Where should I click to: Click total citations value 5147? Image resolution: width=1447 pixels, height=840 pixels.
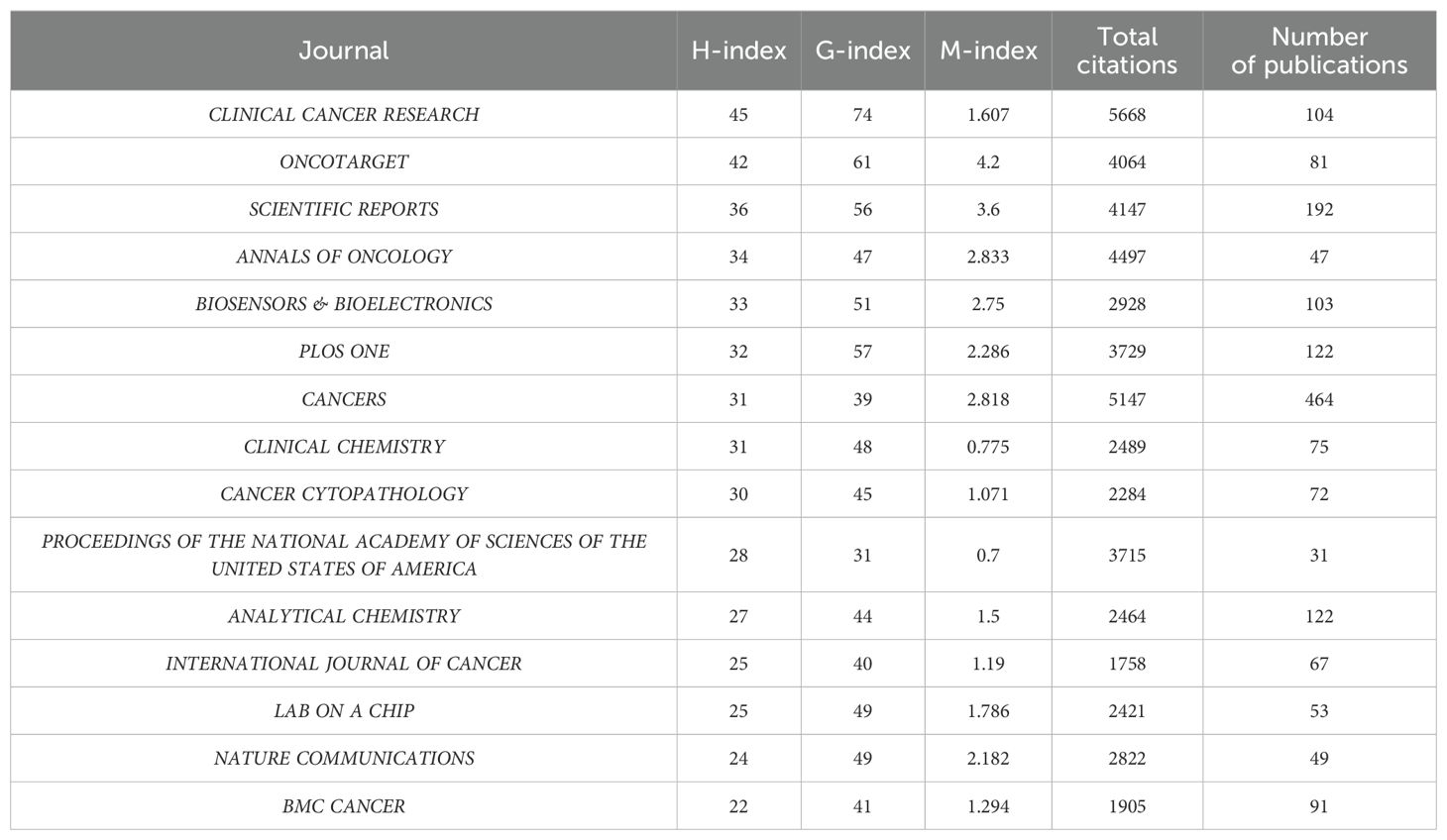coord(1127,400)
